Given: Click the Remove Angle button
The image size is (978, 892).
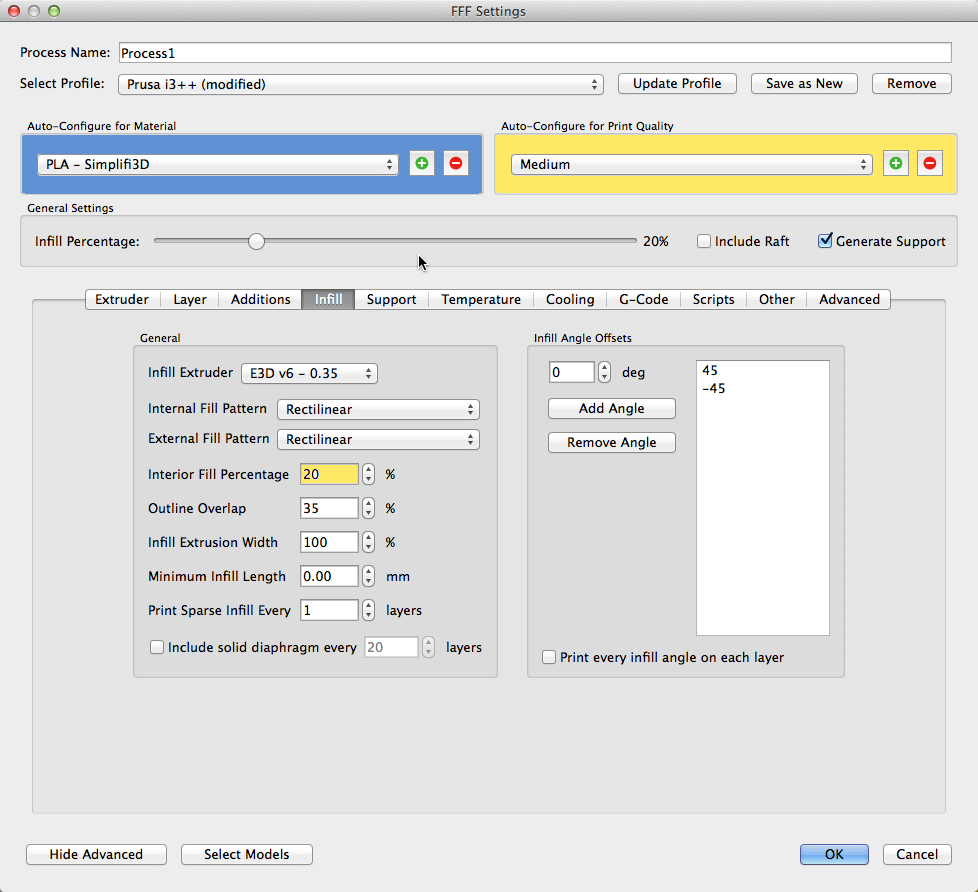Looking at the screenshot, I should [x=612, y=443].
